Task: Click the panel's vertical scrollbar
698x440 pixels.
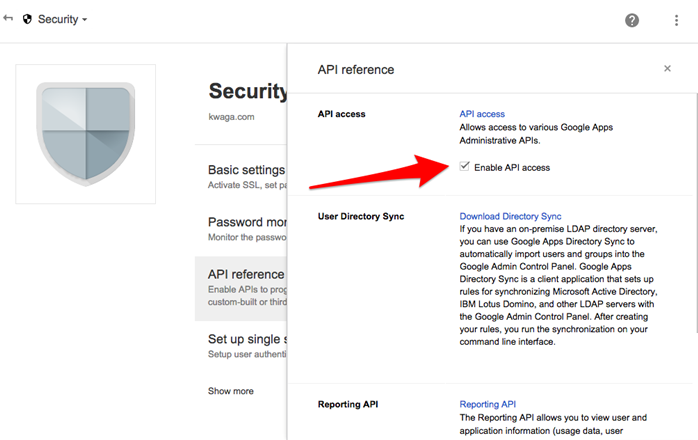Action: tap(696, 213)
